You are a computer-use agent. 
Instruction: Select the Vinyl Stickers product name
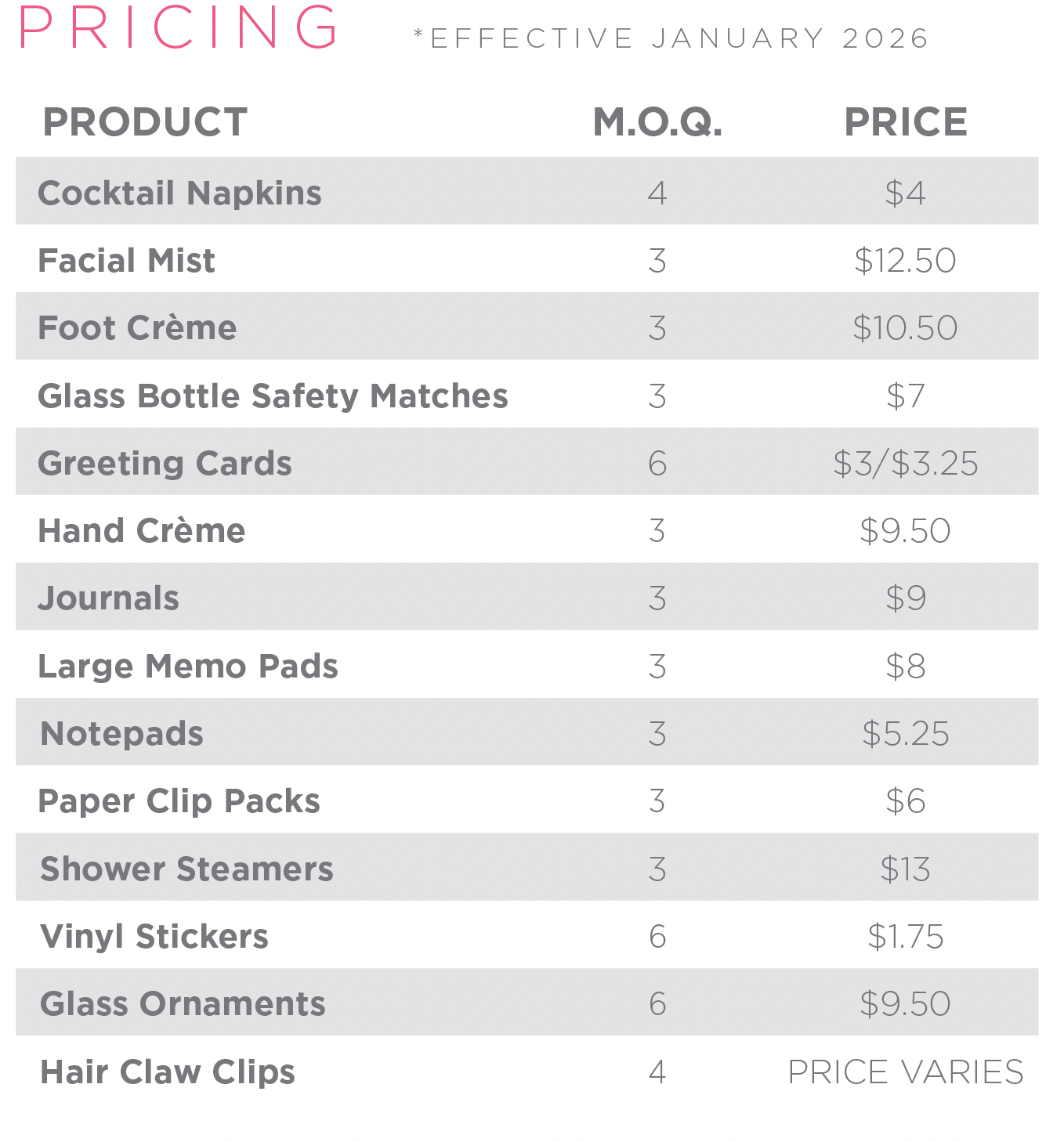click(154, 937)
